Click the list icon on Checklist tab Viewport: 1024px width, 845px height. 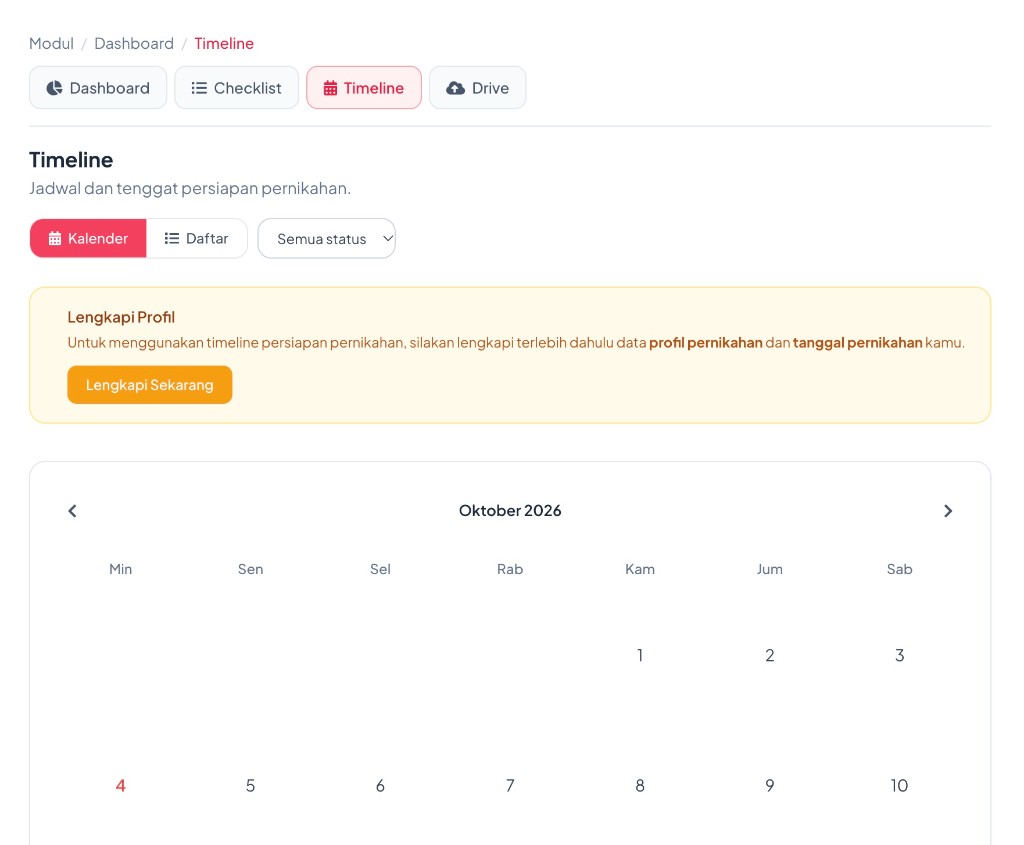pos(199,88)
